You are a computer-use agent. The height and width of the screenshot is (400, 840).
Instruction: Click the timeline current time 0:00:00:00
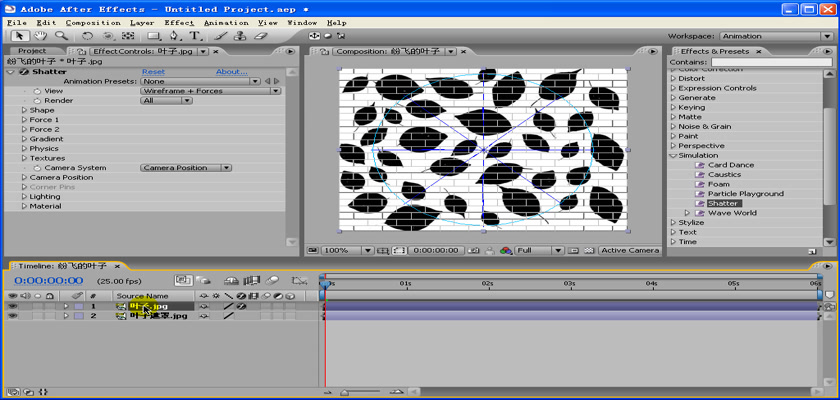48,281
